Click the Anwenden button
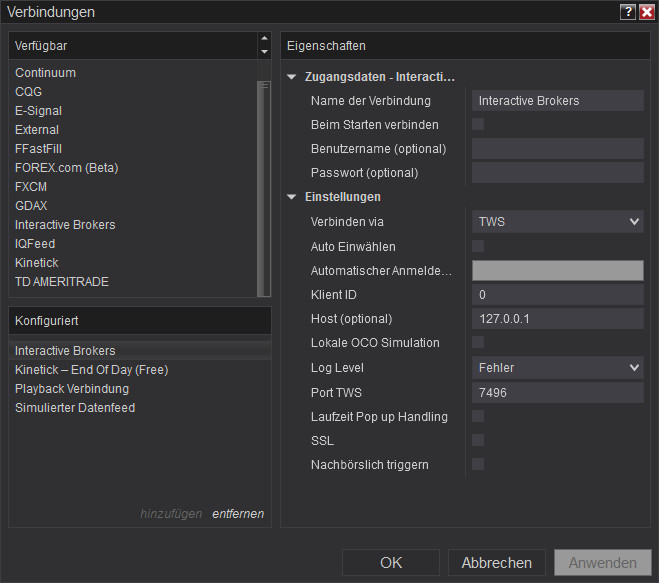 tap(603, 562)
